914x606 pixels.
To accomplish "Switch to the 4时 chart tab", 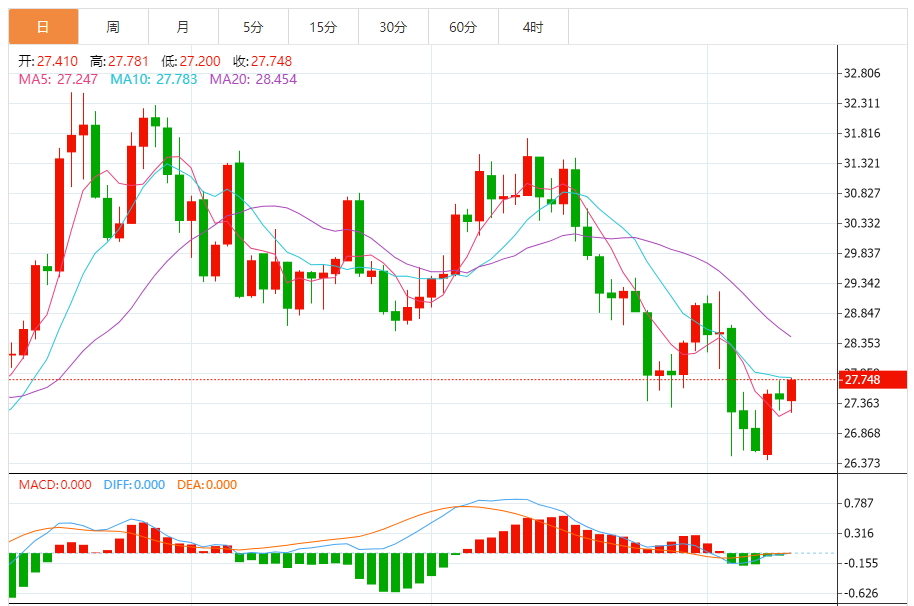I will point(533,27).
